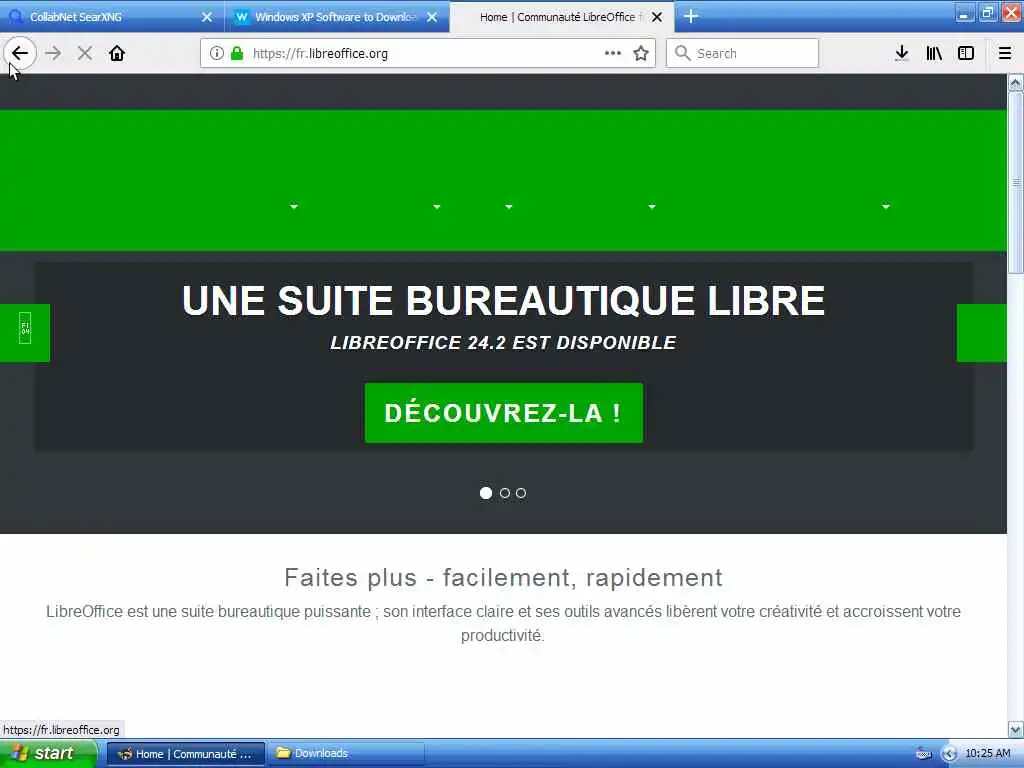The image size is (1024, 768).
Task: Click the vertical scrollbar thumb
Action: click(1016, 182)
